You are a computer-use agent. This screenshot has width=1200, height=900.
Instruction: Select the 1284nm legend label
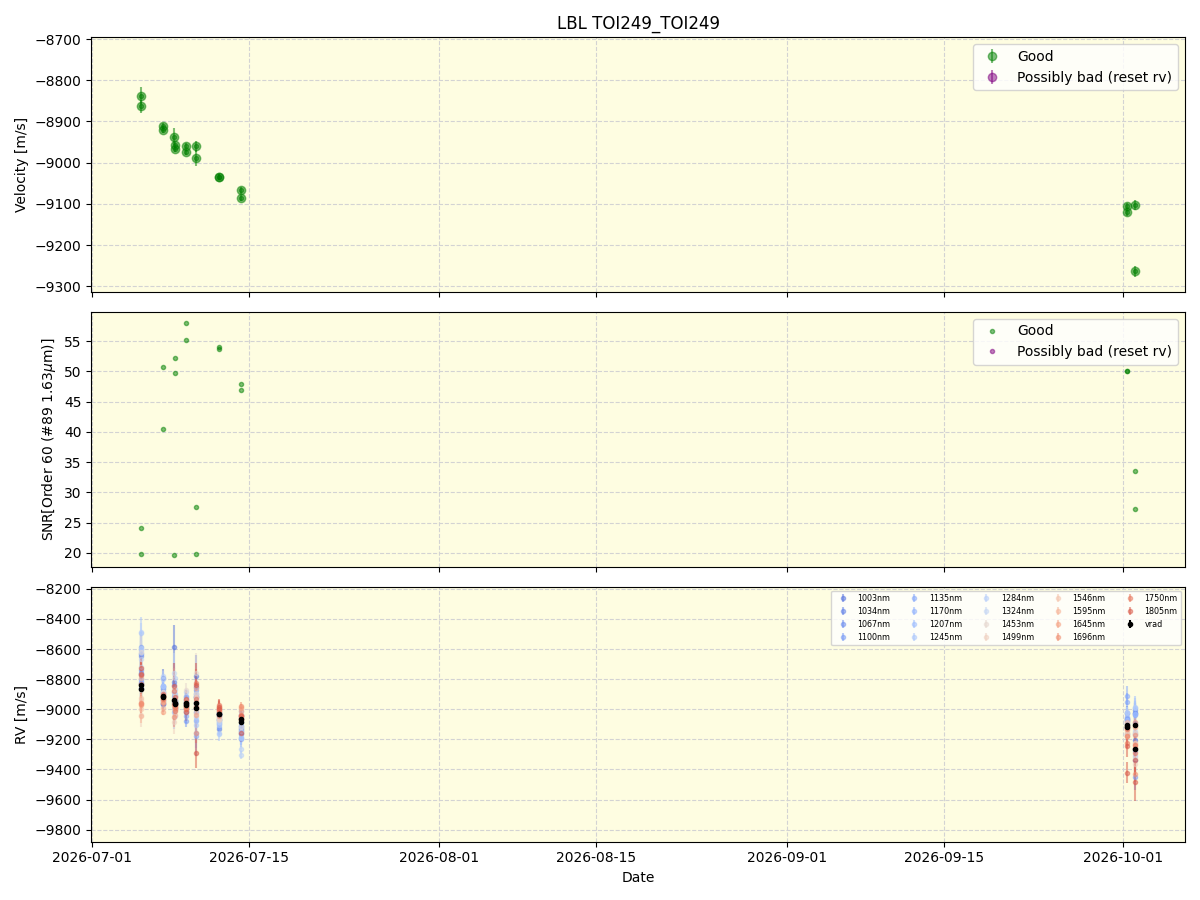[1017, 598]
